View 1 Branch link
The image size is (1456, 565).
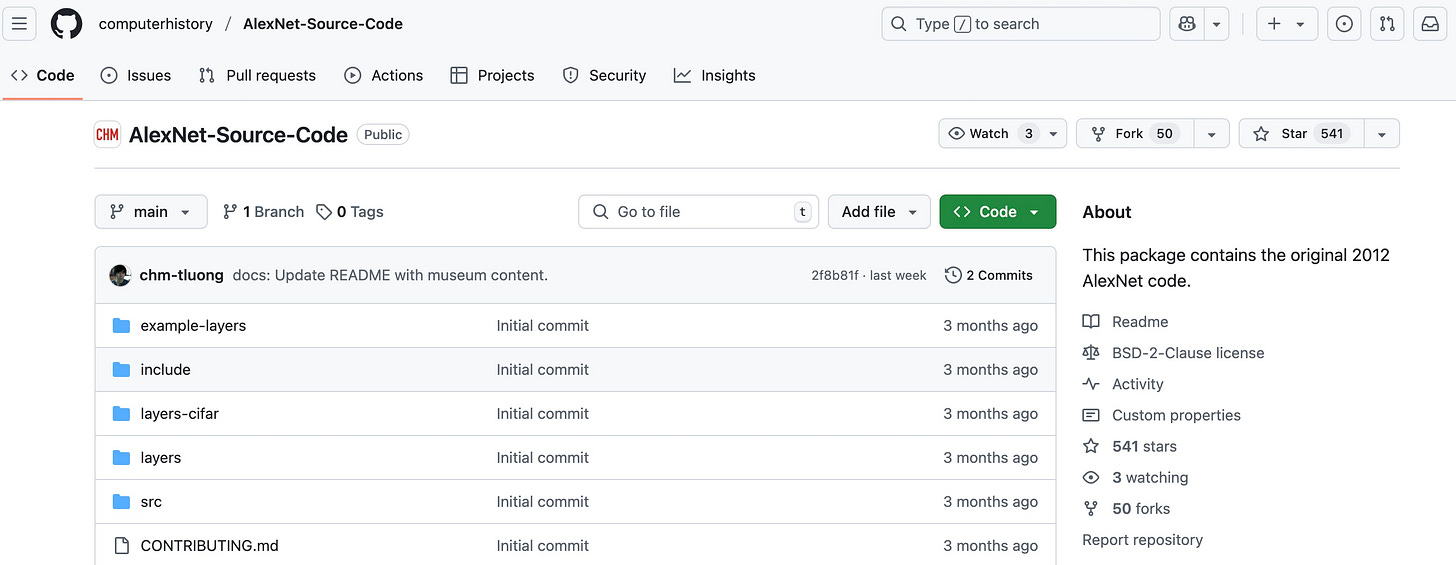coord(263,212)
